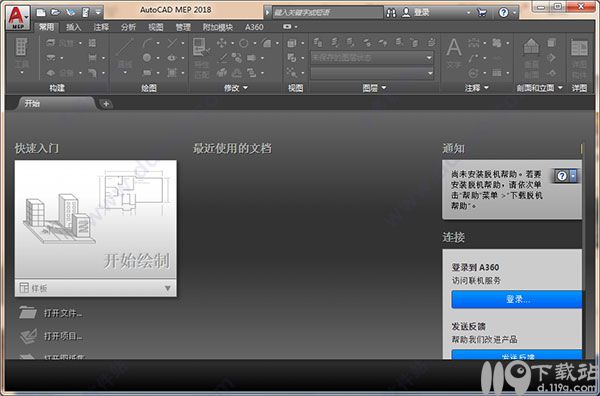This screenshot has width=600, height=396.
Task: Click the Match Properties icon in 修改 panel
Action: (201, 47)
